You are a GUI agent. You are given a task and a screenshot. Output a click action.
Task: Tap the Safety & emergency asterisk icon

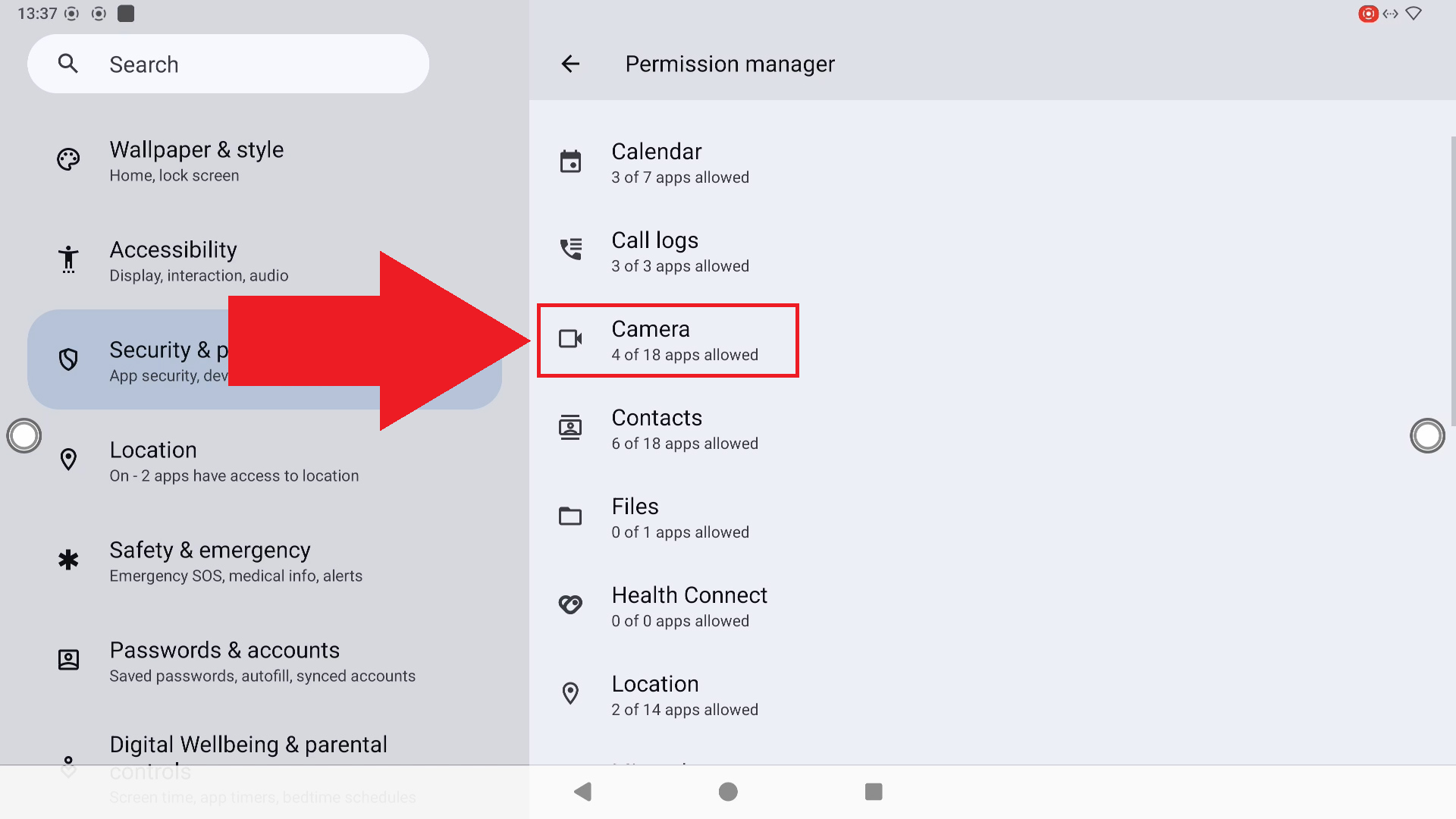tap(68, 560)
